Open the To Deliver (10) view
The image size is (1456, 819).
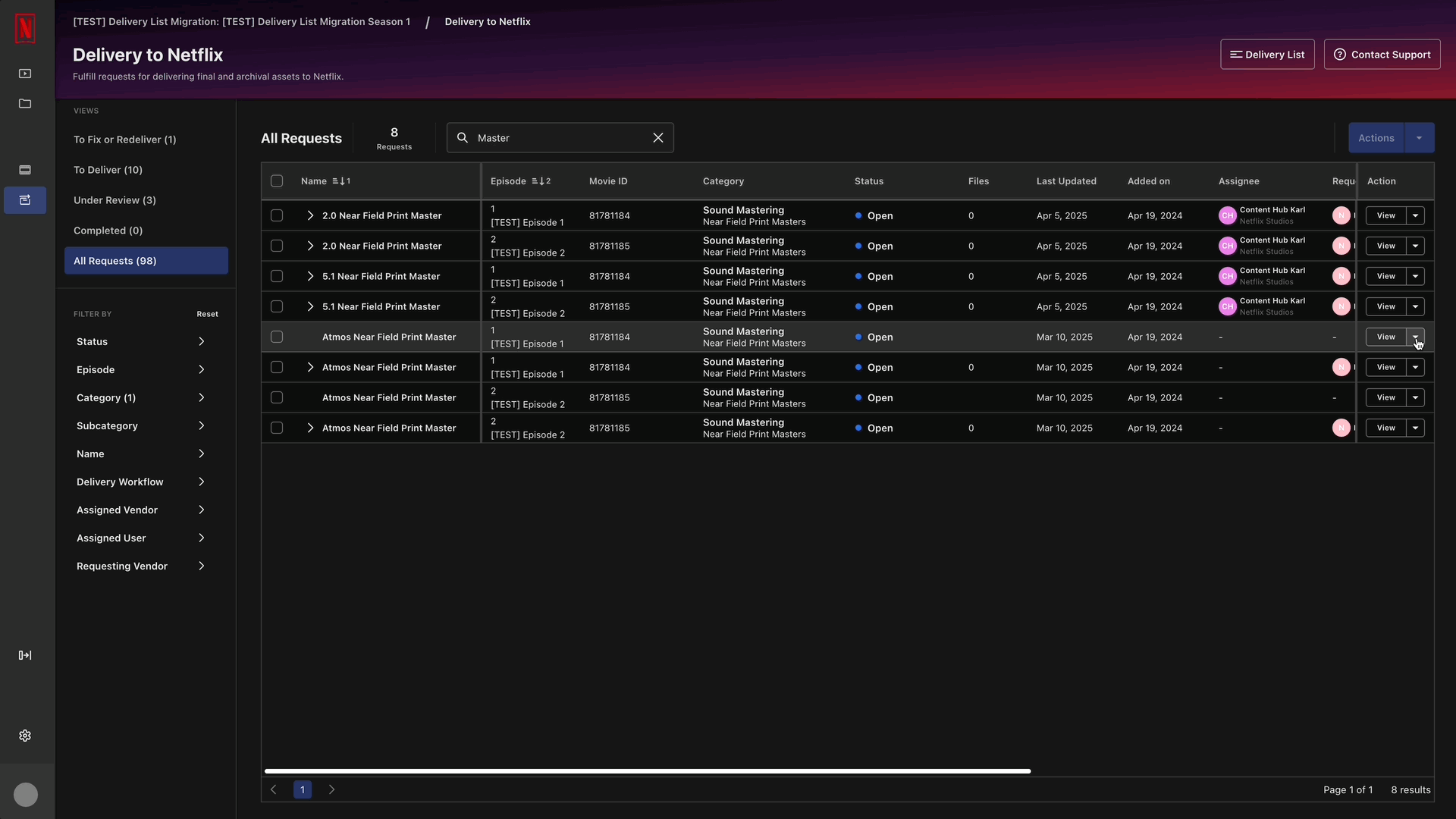pos(146,170)
